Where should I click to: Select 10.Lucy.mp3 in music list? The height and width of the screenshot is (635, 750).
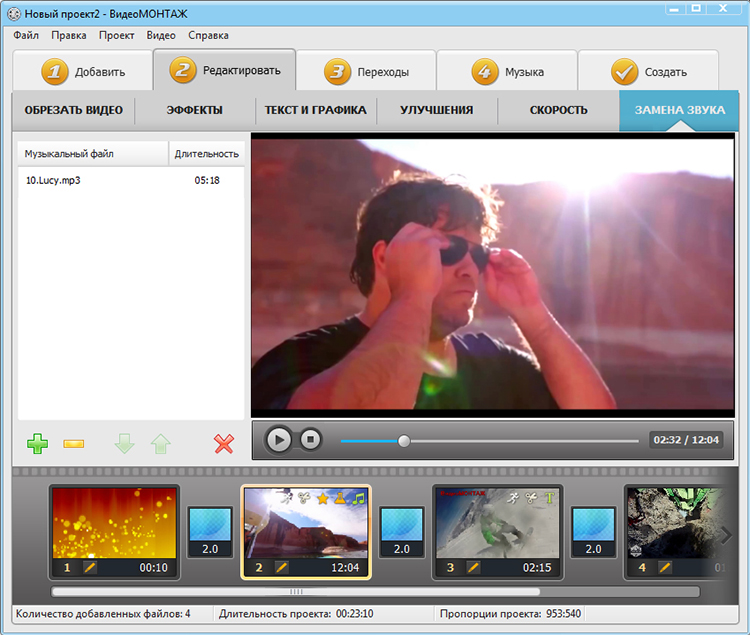(x=131, y=180)
